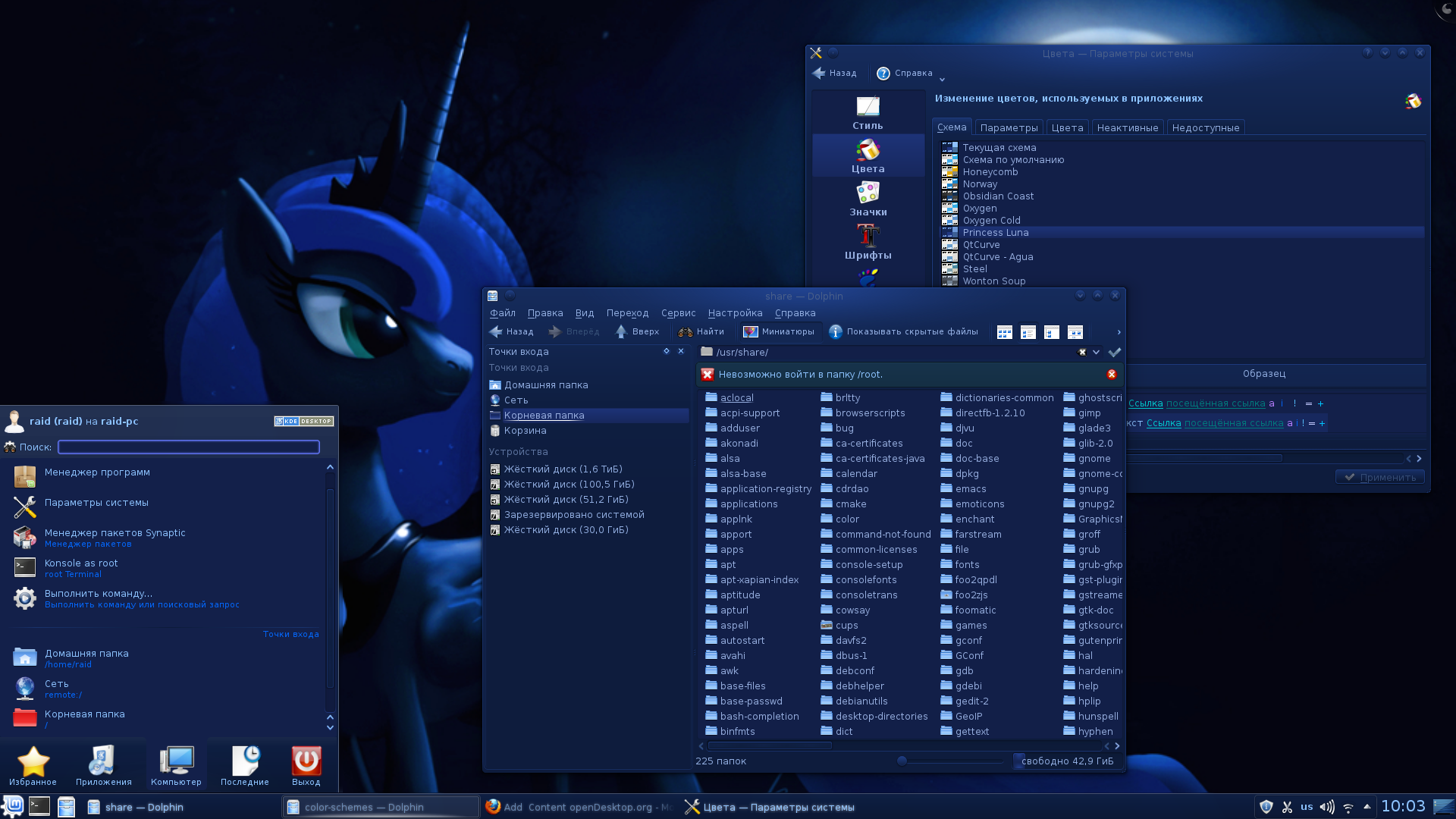Viewport: 1456px width, 819px height.
Task: Open the cowsay folder
Action: click(845, 610)
